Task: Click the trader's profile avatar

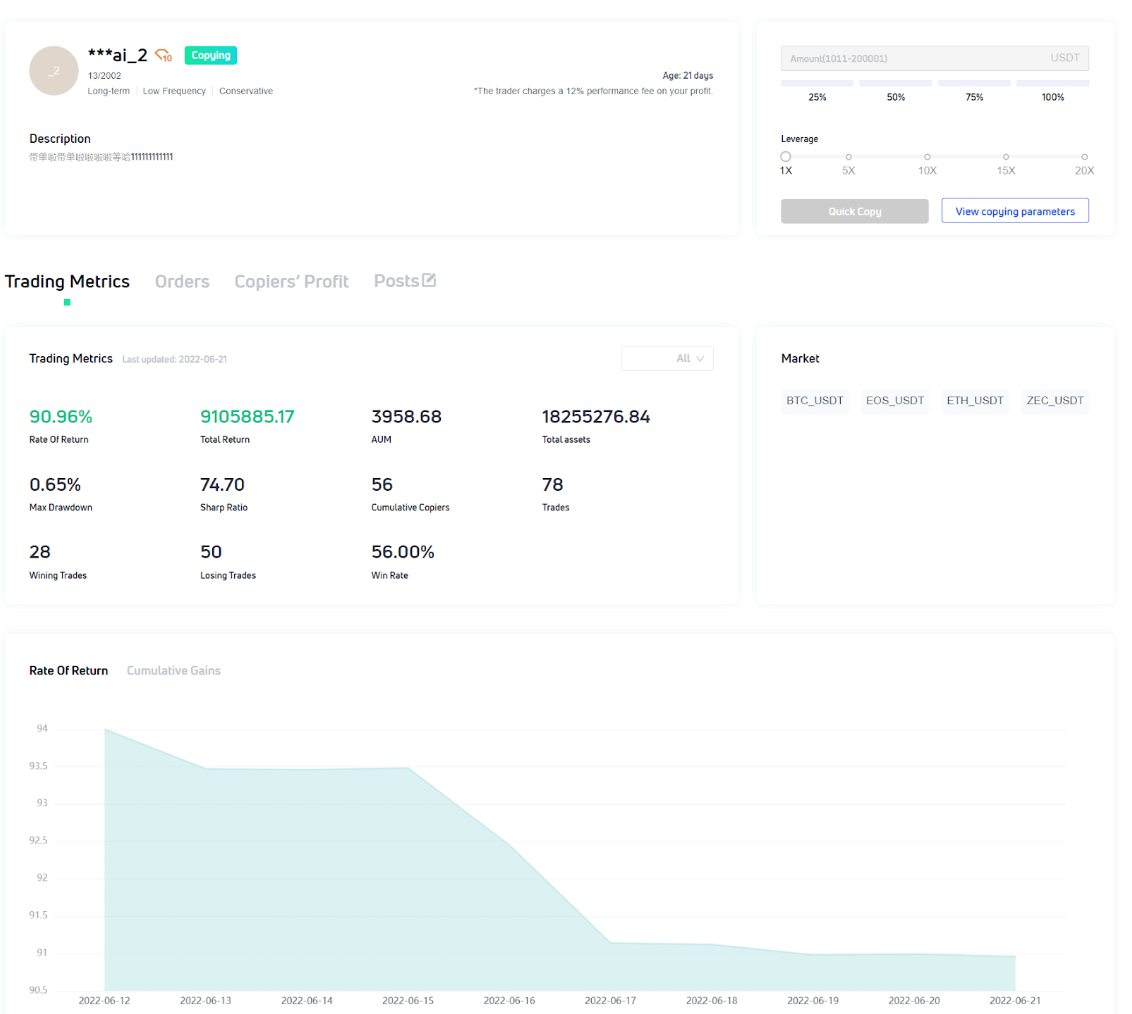Action: pos(54,71)
